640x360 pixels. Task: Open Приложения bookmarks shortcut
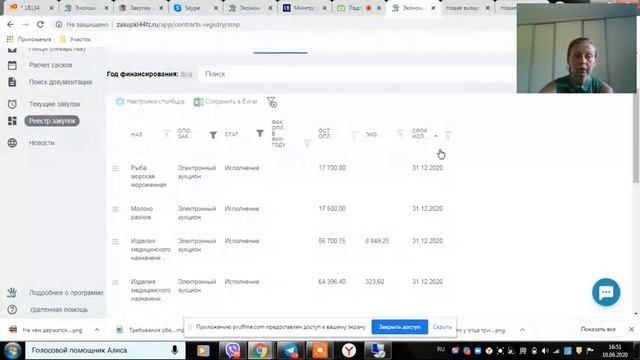[x=29, y=39]
